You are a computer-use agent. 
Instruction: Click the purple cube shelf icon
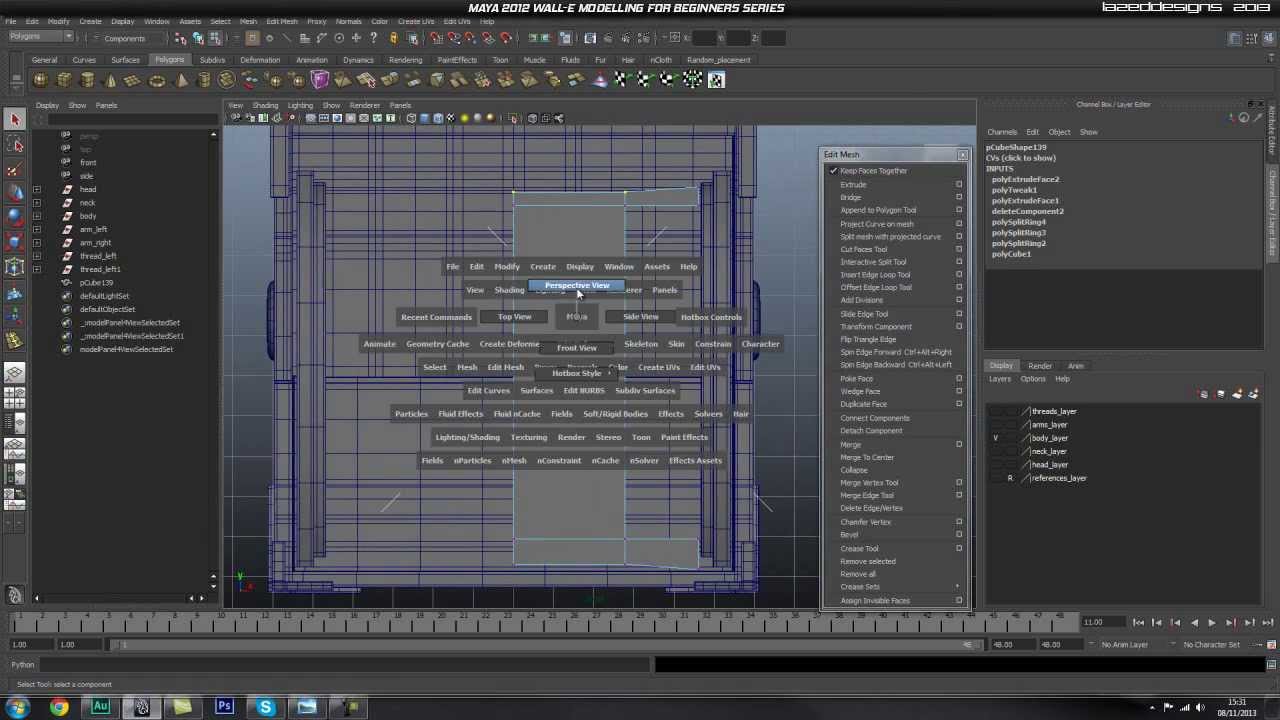pos(320,80)
